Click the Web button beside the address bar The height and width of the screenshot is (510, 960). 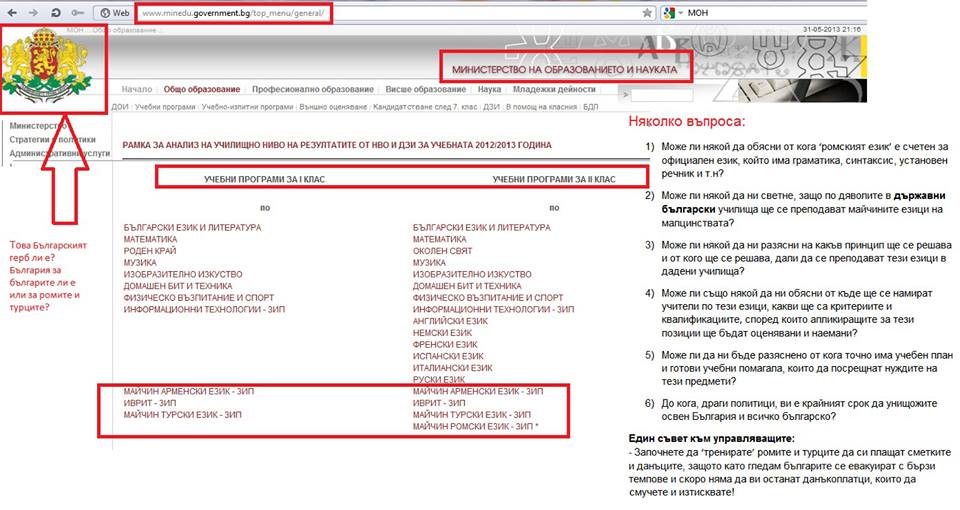(x=114, y=12)
